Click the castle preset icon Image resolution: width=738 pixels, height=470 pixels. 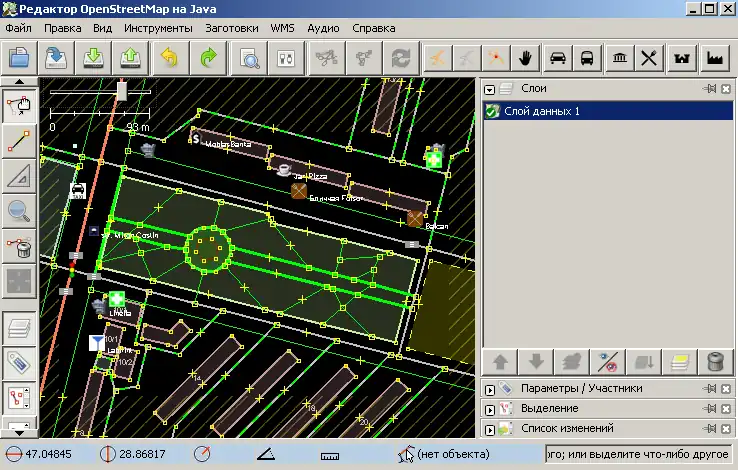(685, 57)
